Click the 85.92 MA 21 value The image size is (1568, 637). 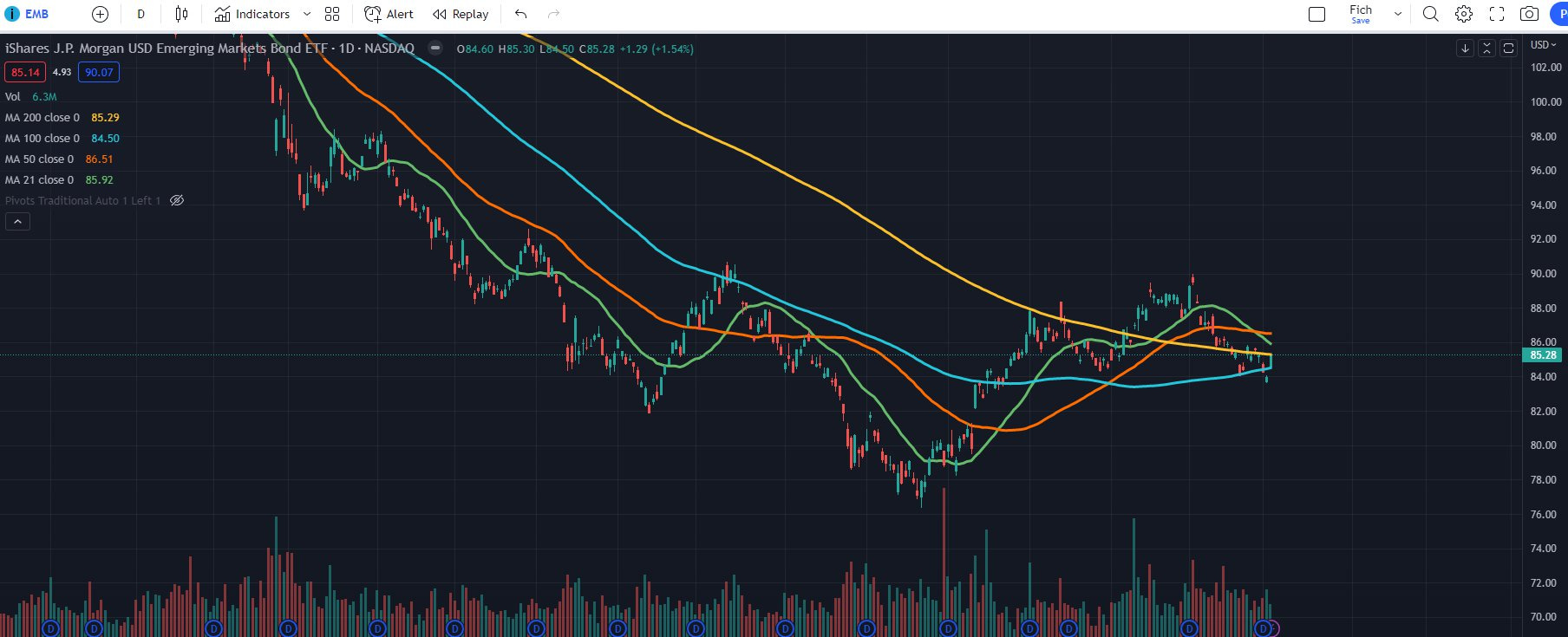[x=99, y=180]
